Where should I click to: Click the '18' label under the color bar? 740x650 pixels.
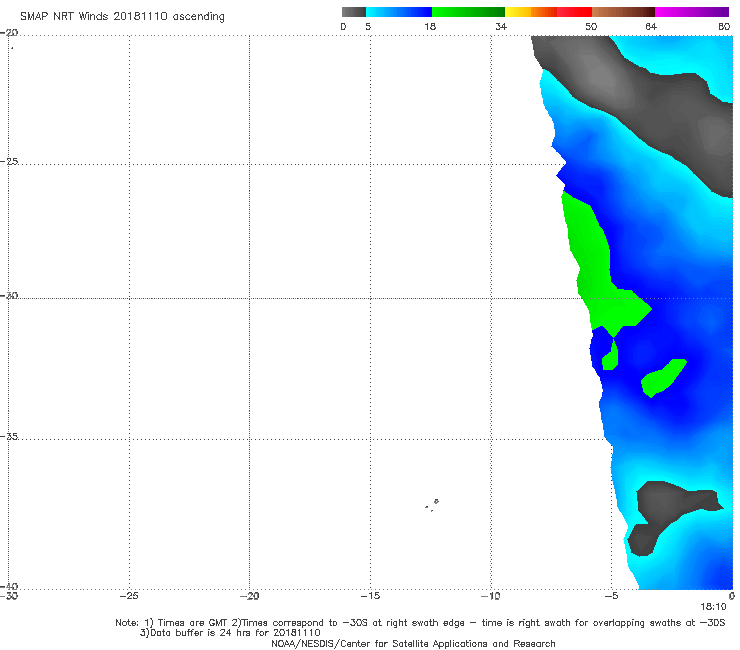pos(430,26)
